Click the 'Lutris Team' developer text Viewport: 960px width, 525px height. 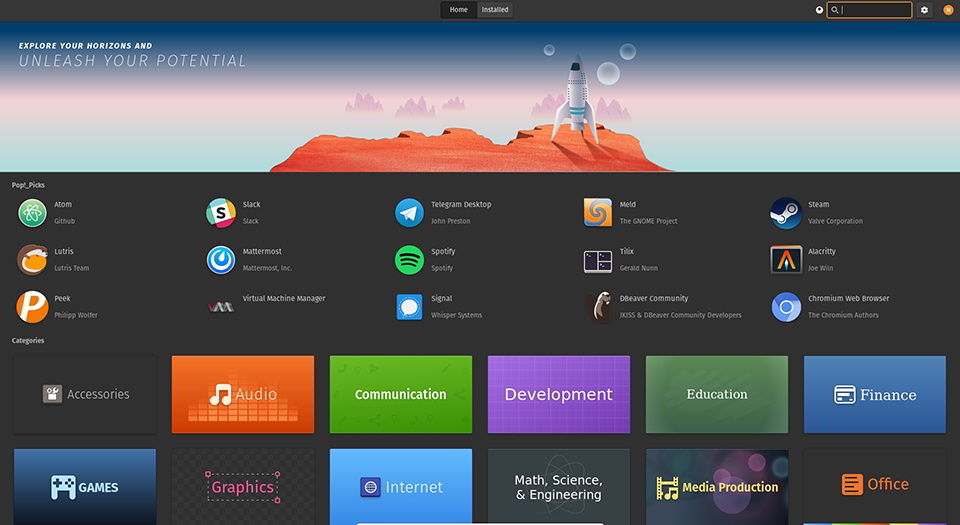tap(72, 268)
